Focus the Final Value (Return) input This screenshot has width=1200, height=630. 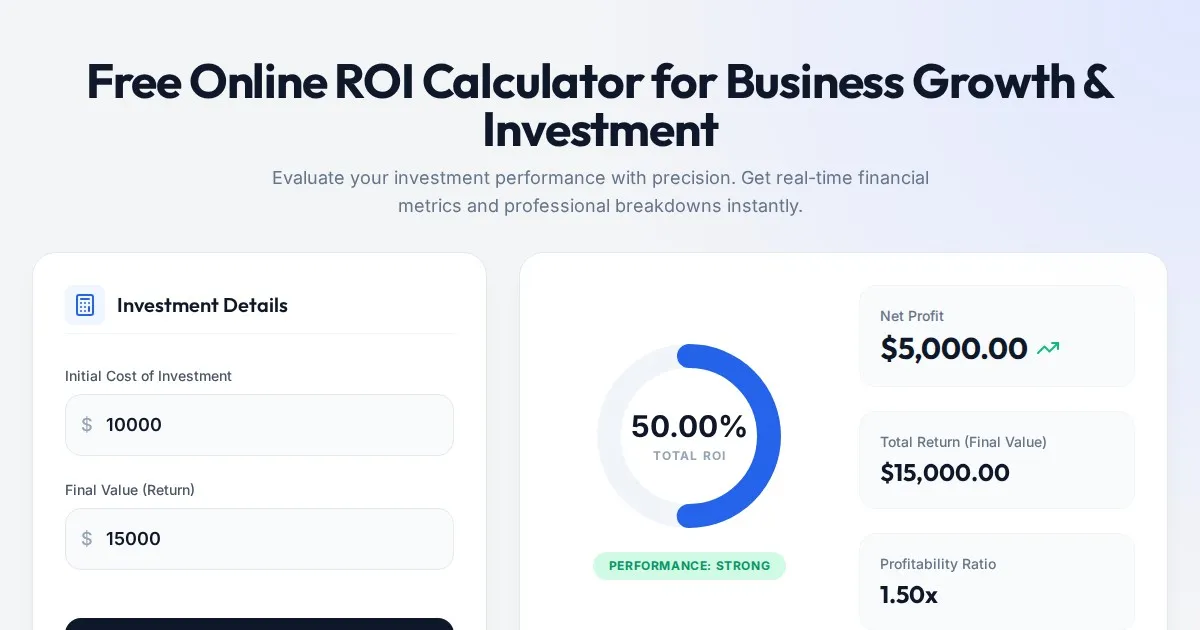click(x=270, y=539)
